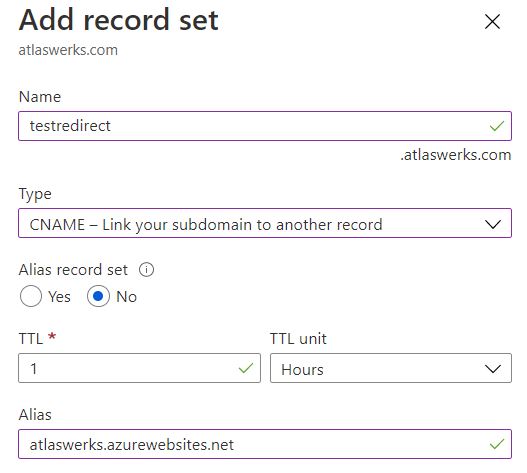Click the Alias record set info icon

147,270
